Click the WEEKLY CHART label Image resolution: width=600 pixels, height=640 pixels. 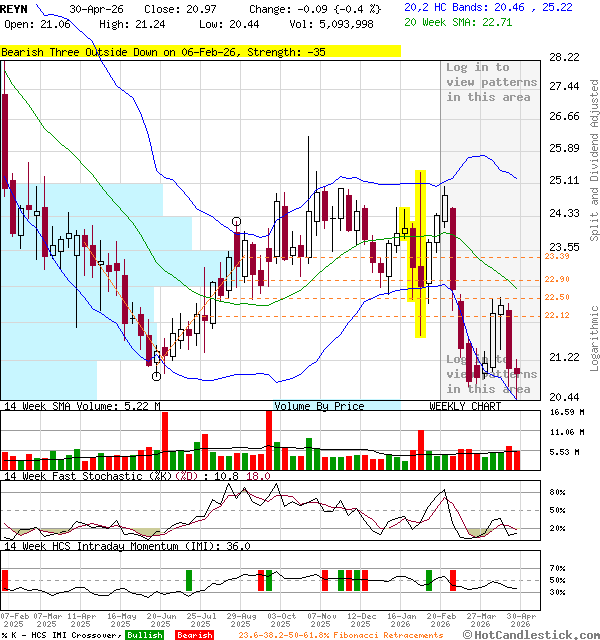click(465, 406)
